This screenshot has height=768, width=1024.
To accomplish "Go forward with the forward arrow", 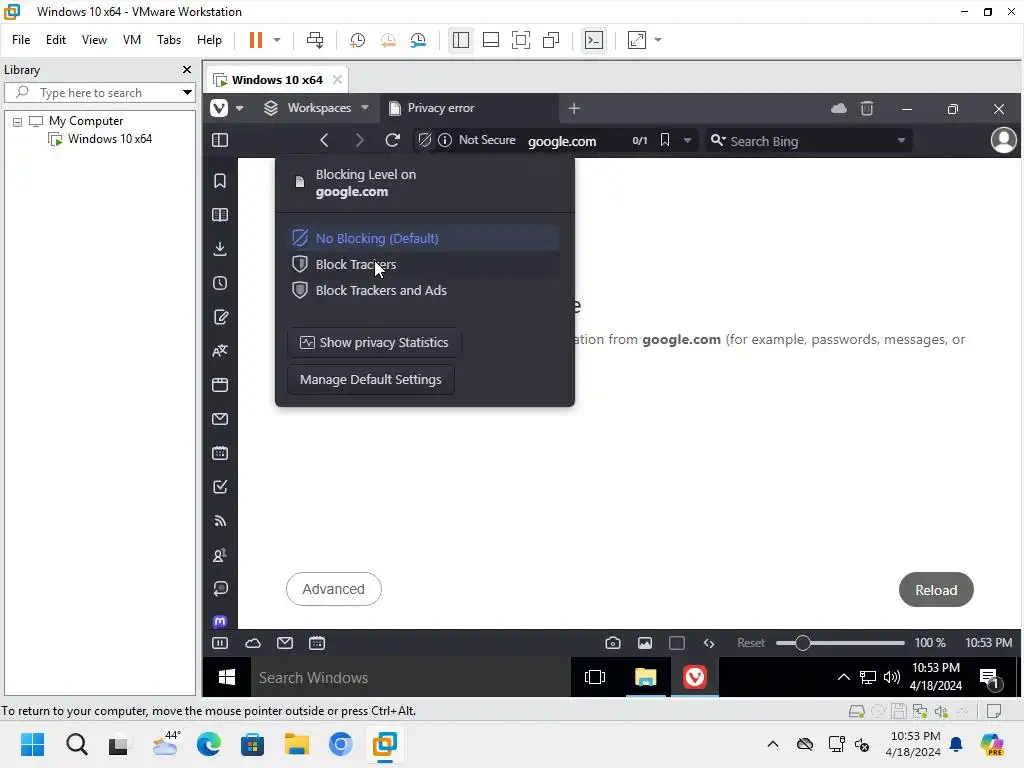I will pos(359,140).
